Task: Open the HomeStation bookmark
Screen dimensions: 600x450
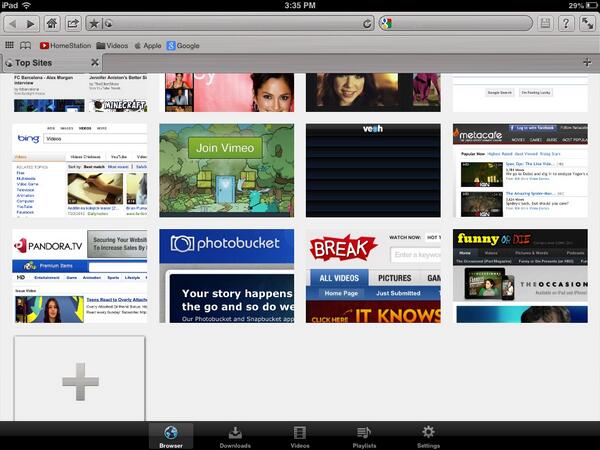Action: (x=65, y=46)
